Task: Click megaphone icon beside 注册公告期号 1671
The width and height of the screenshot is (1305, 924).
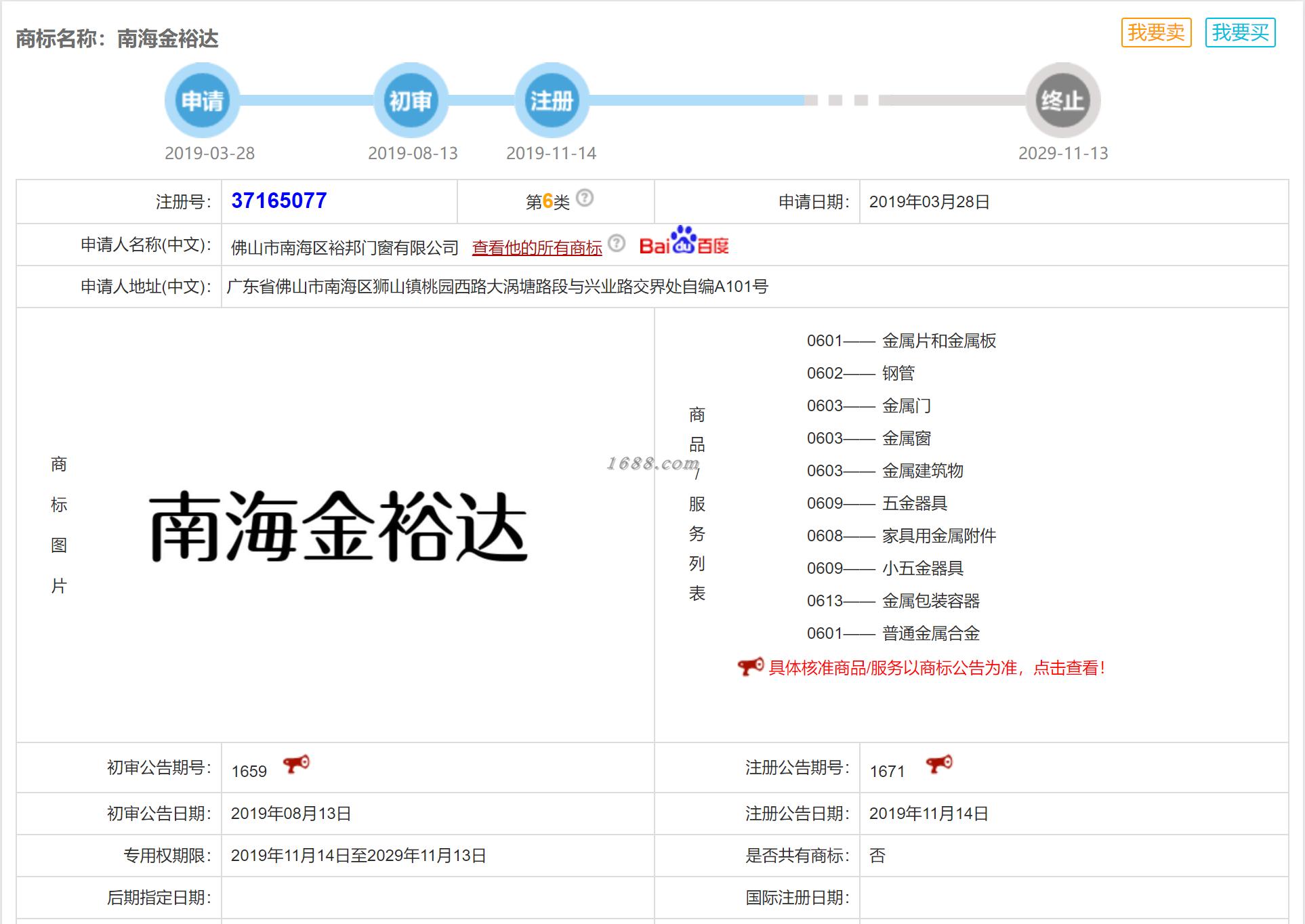Action: coord(939,764)
